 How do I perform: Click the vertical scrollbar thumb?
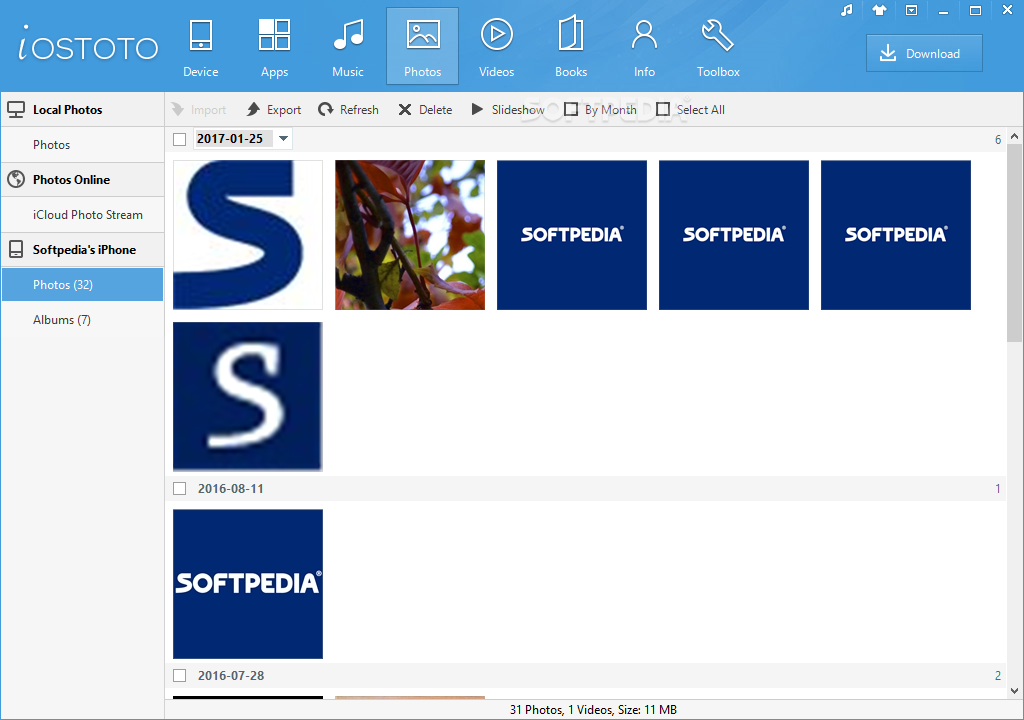[x=1014, y=243]
